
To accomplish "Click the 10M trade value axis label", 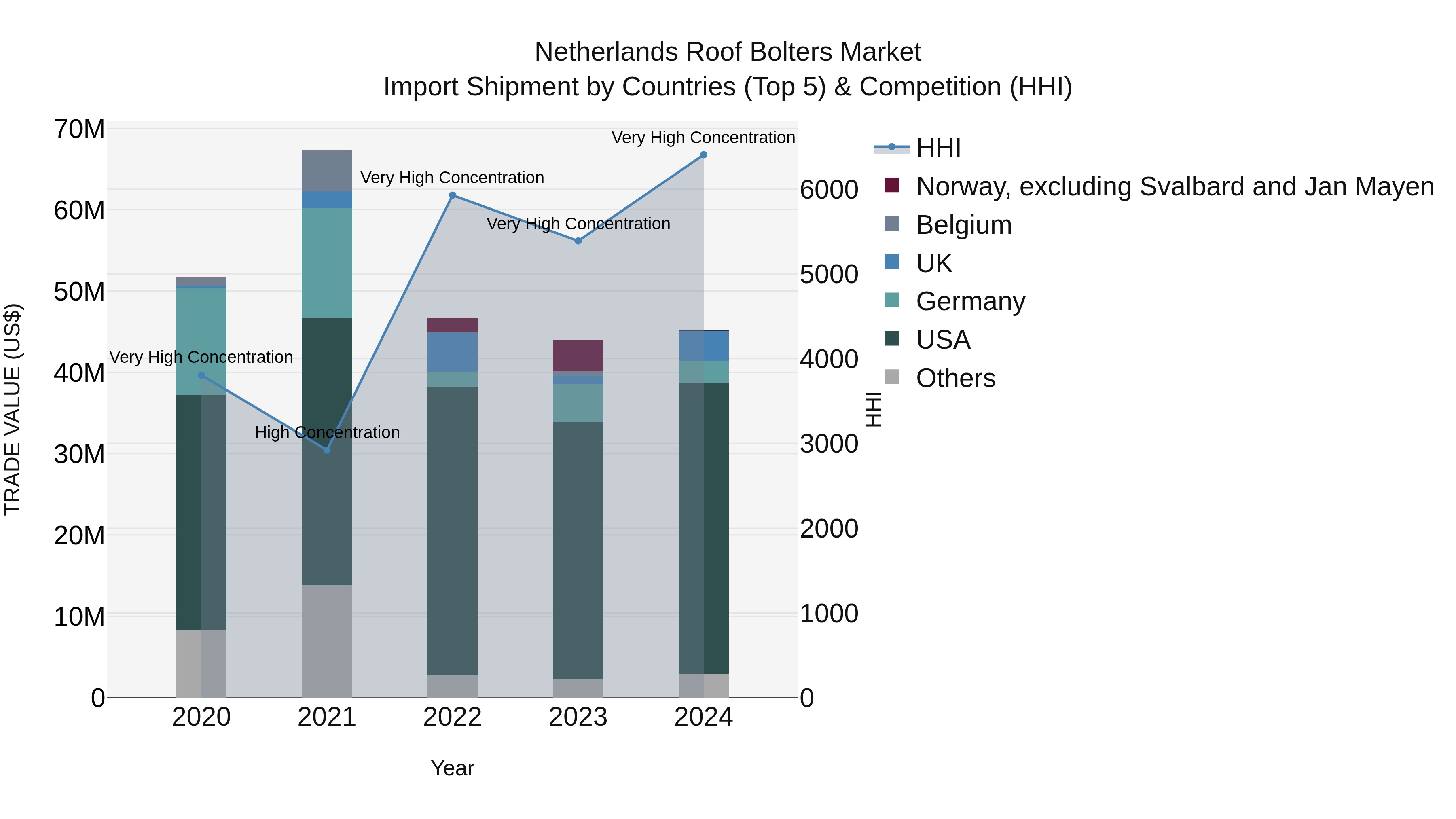I will [x=79, y=617].
